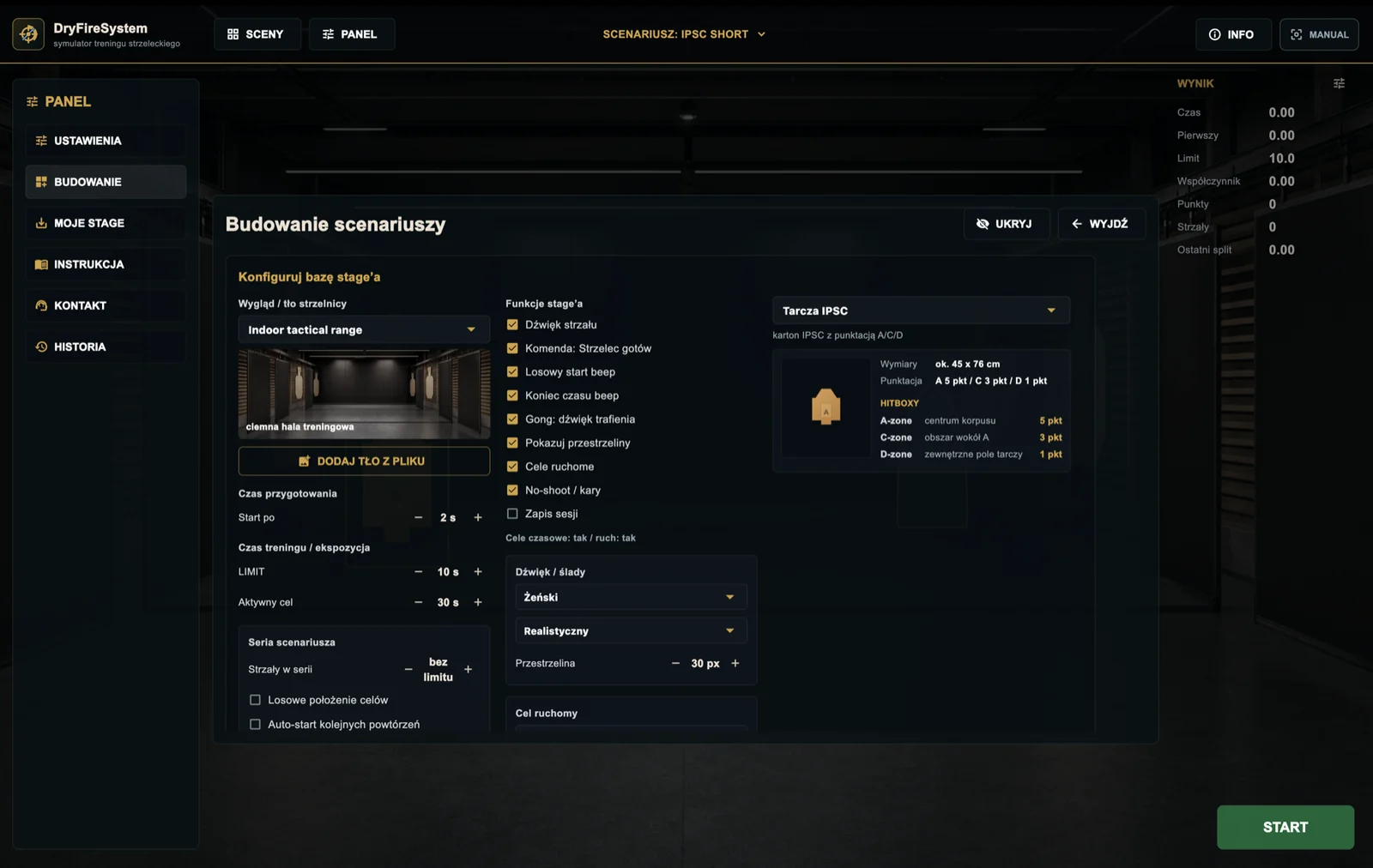The height and width of the screenshot is (868, 1373).
Task: Open the INFO icon button
Action: click(x=1233, y=34)
